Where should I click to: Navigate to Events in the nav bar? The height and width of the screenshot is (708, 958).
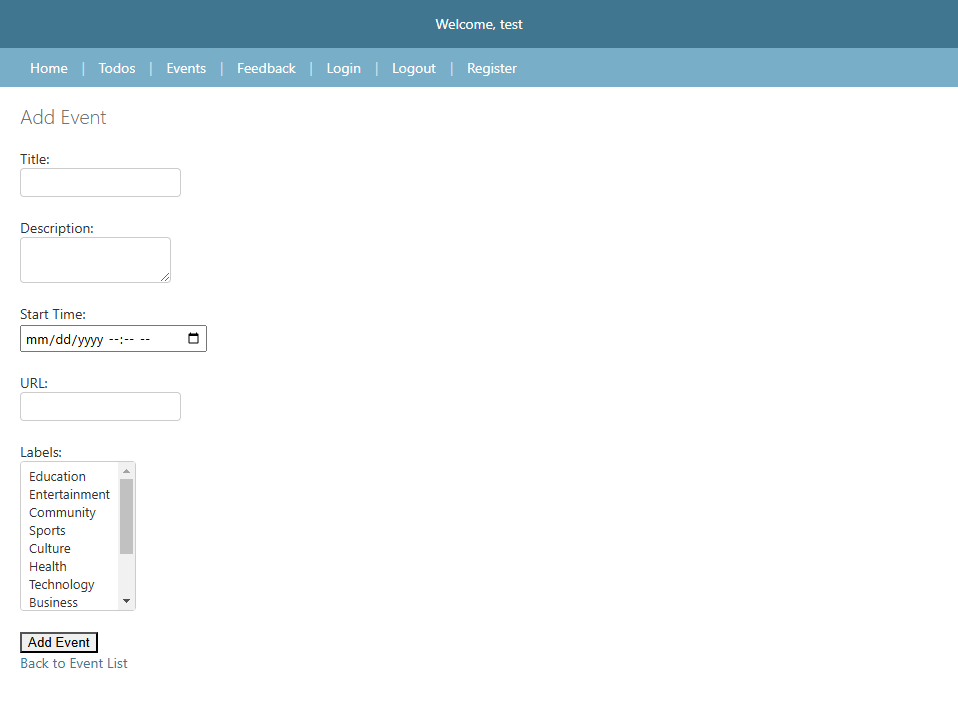[186, 68]
